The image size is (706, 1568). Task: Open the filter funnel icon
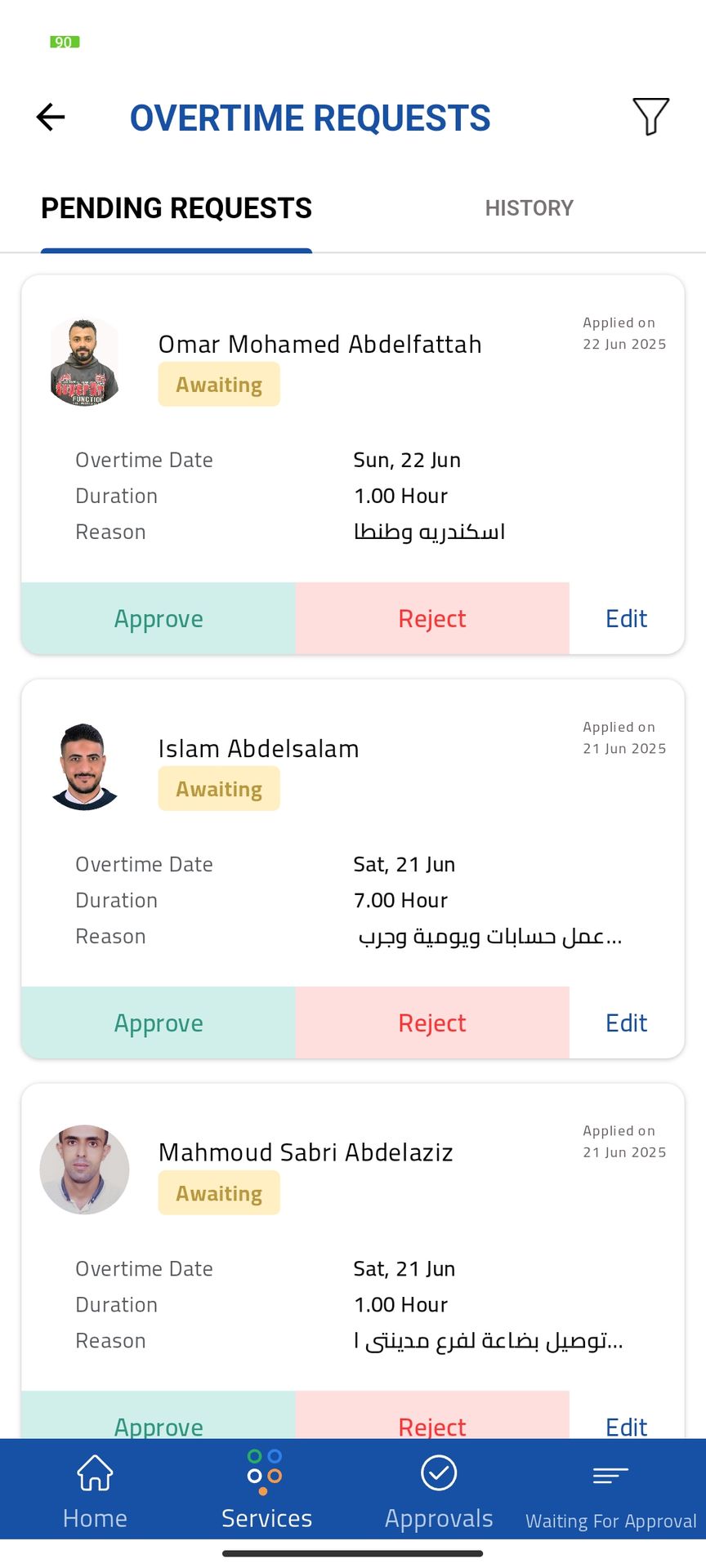[650, 117]
